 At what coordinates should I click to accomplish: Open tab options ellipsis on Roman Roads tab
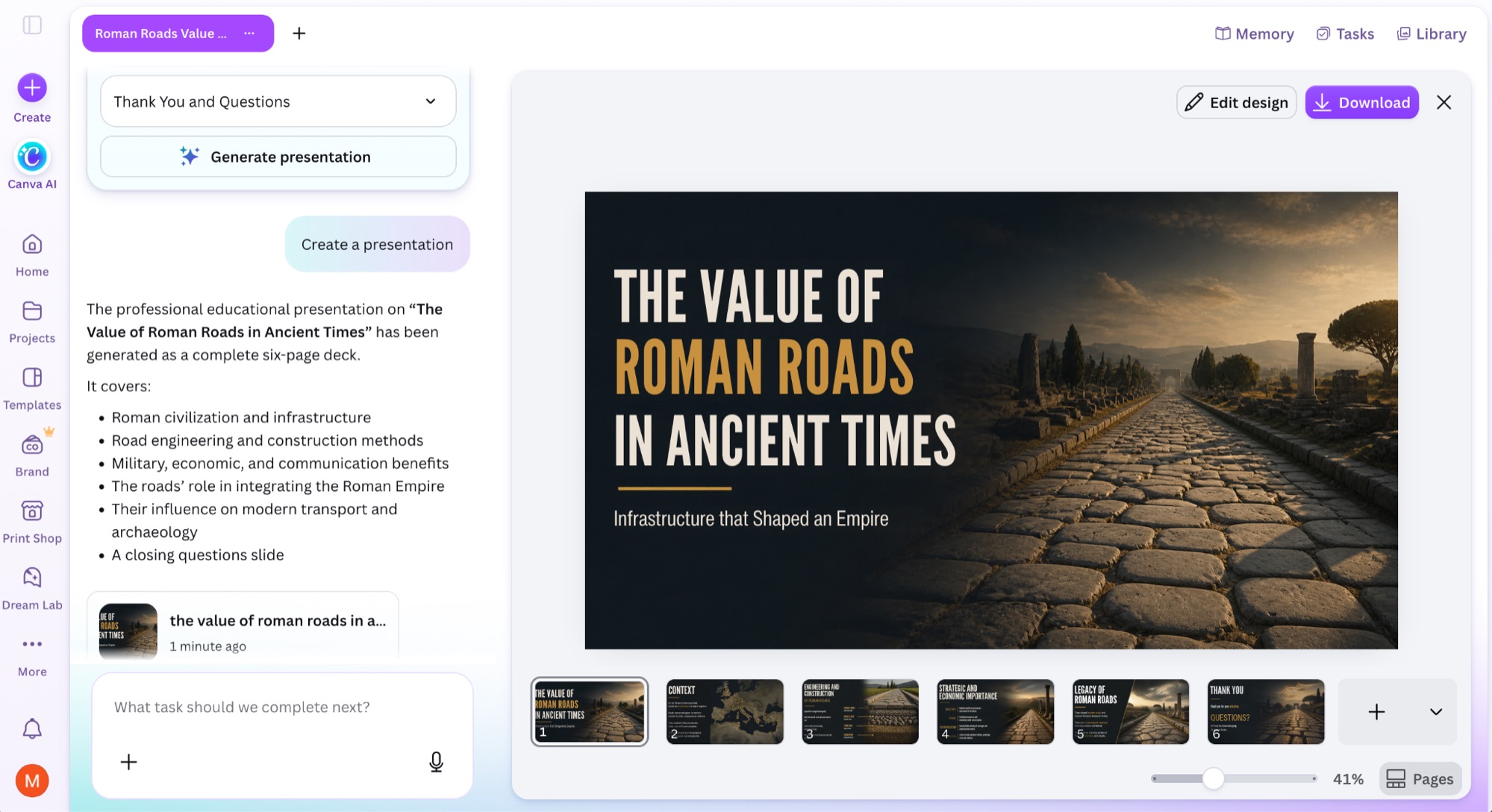[249, 34]
